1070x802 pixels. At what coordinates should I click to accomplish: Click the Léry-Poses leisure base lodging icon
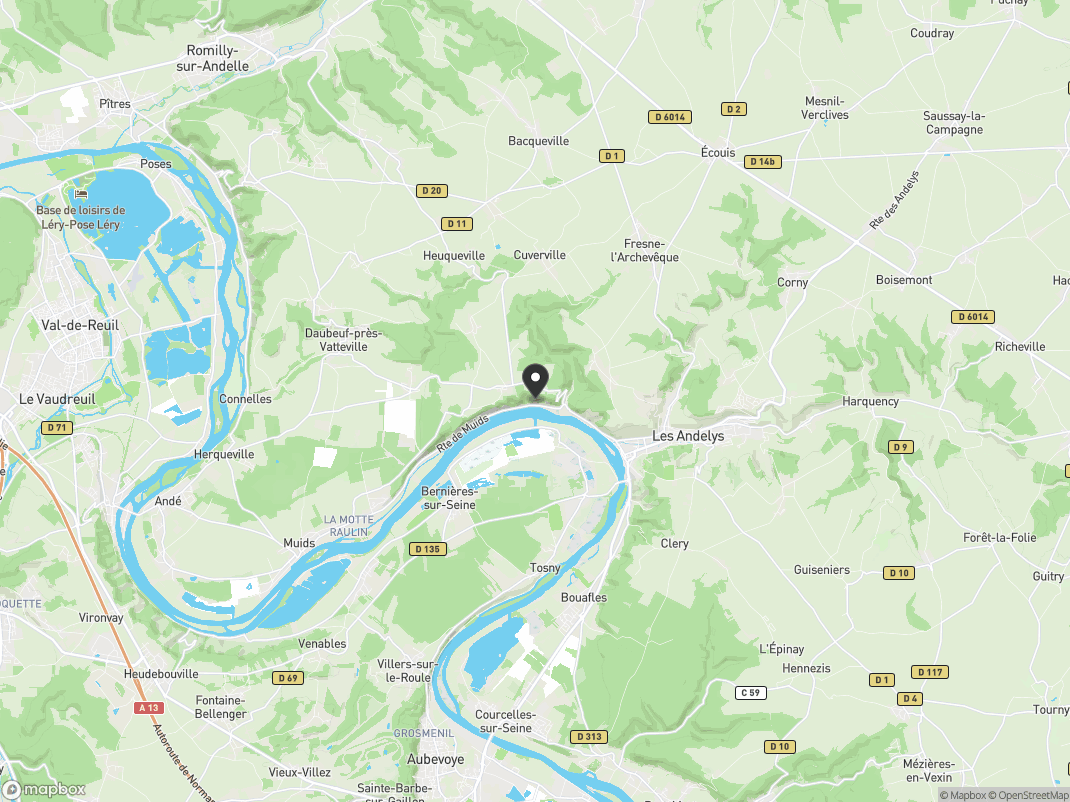click(x=81, y=194)
